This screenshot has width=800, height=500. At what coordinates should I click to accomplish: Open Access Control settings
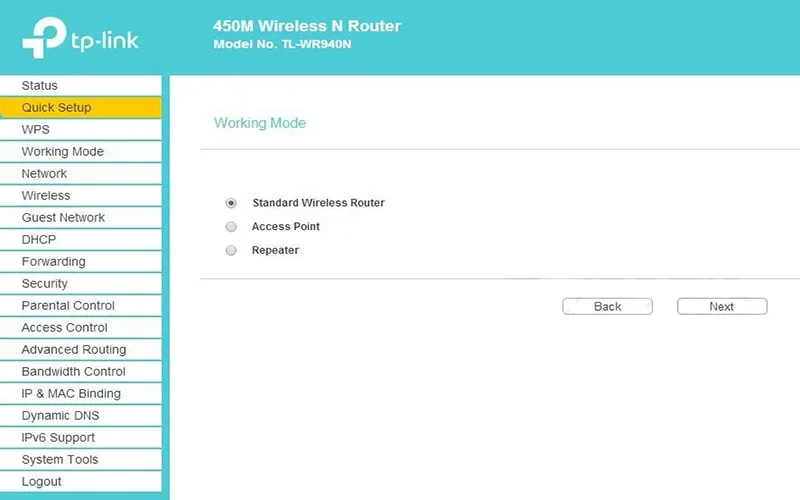tap(81, 327)
